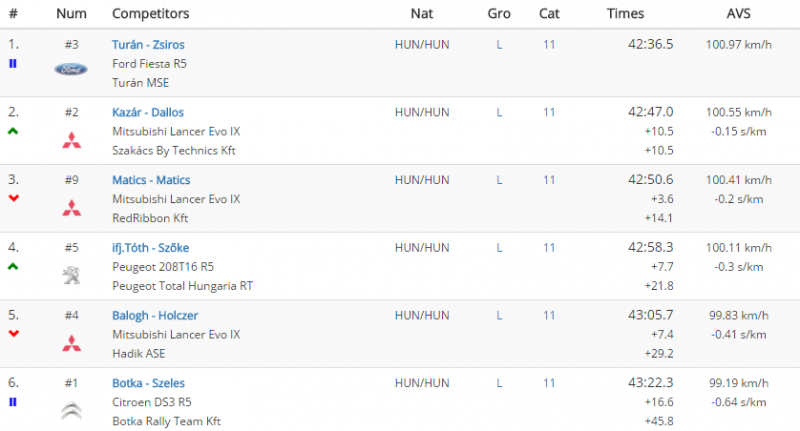
Task: Click blue unchanged marker under position 1
Action: pyautogui.click(x=13, y=63)
